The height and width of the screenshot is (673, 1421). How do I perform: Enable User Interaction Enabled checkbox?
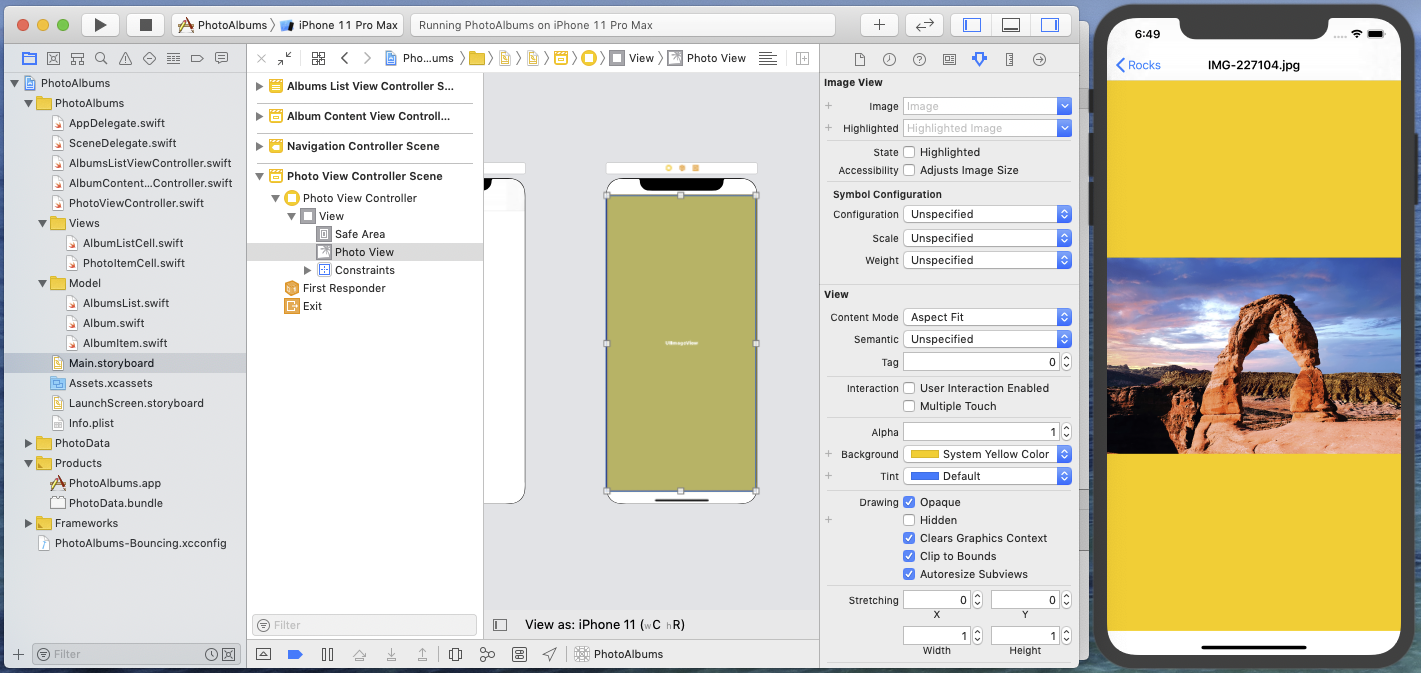(x=909, y=388)
